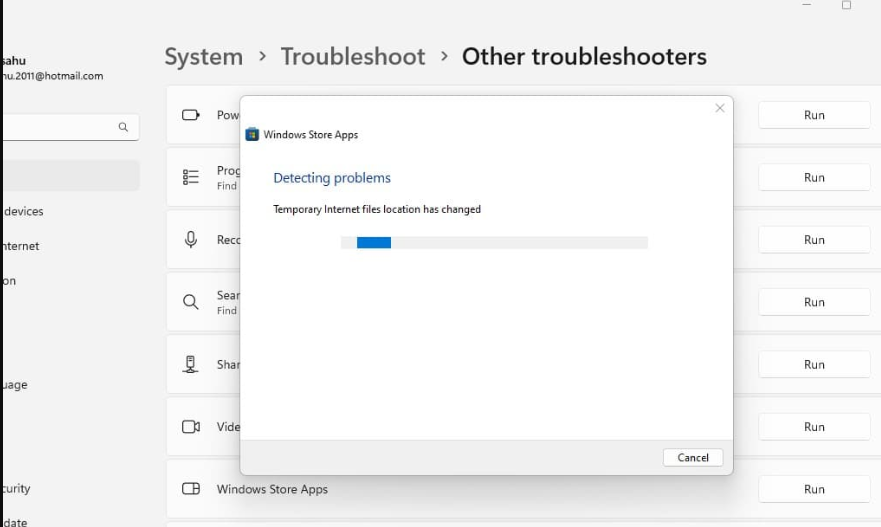Click the Program Compatibility list icon
881x527 pixels.
tap(190, 177)
